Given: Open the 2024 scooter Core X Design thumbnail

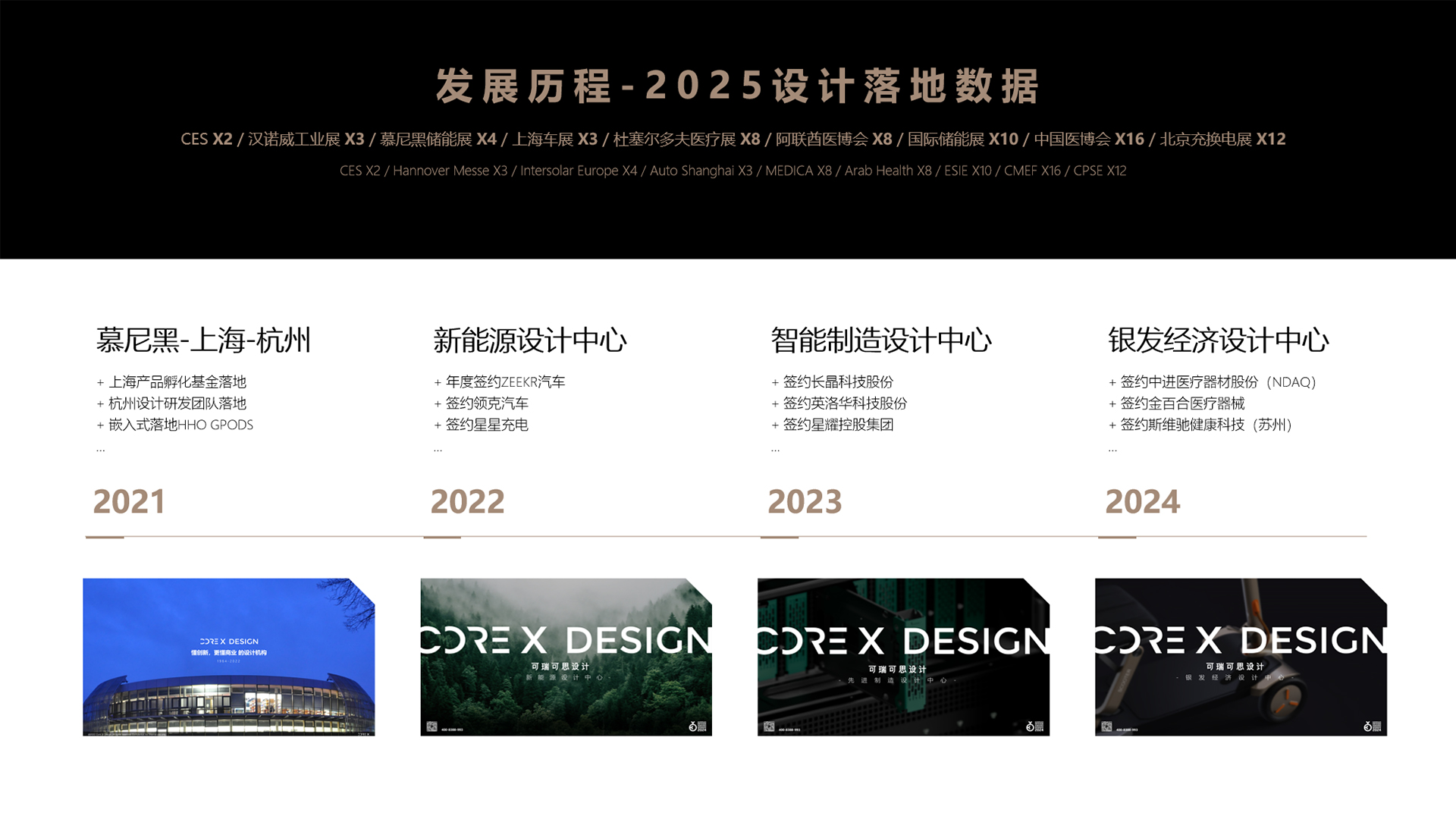Looking at the screenshot, I should 1241,657.
